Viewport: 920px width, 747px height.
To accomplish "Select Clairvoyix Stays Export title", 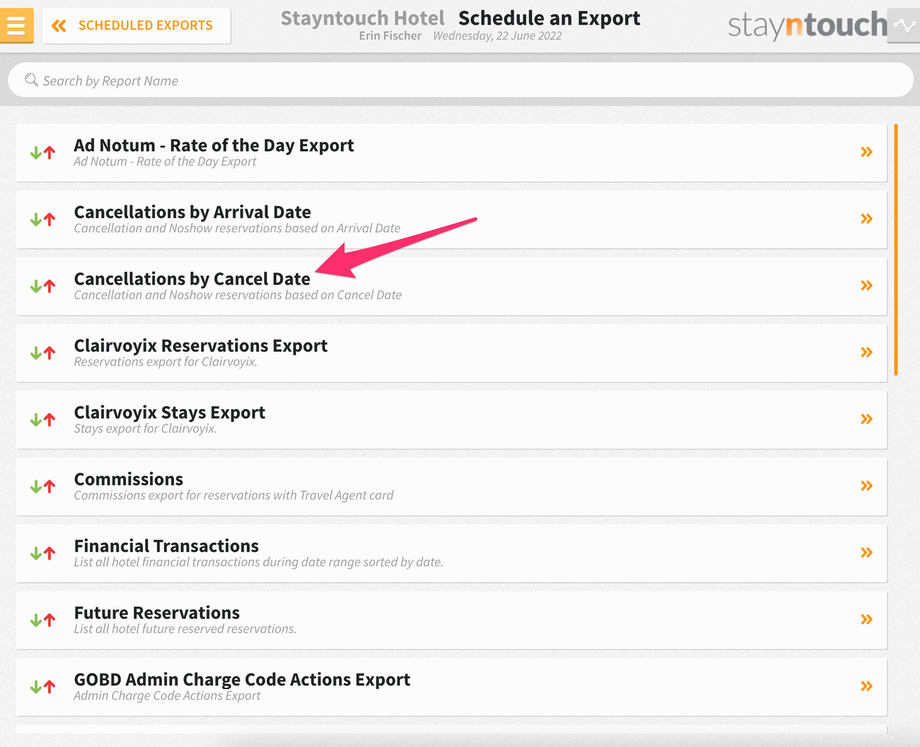I will (x=170, y=413).
